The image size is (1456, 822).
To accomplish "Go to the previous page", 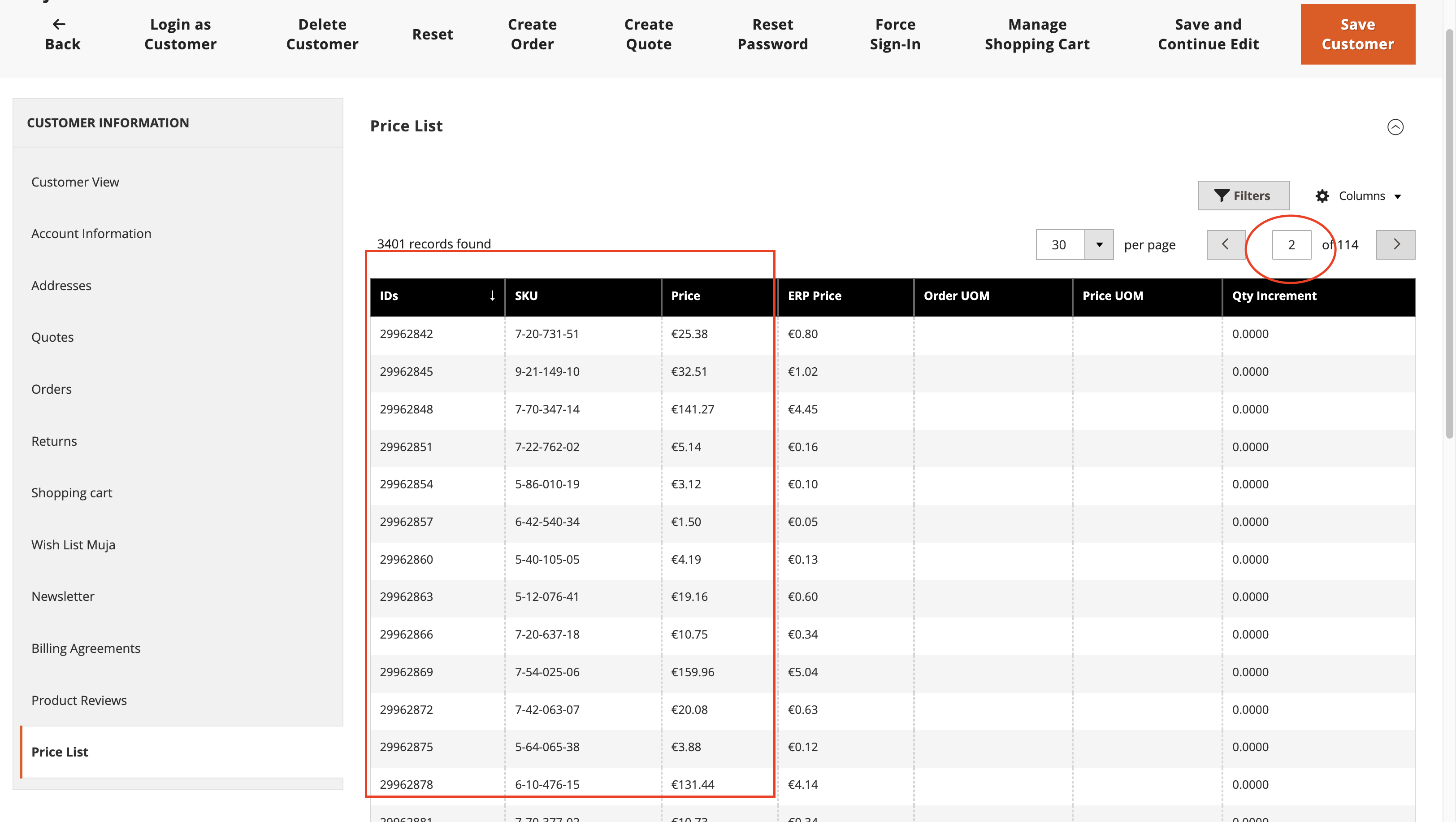I will (x=1226, y=244).
